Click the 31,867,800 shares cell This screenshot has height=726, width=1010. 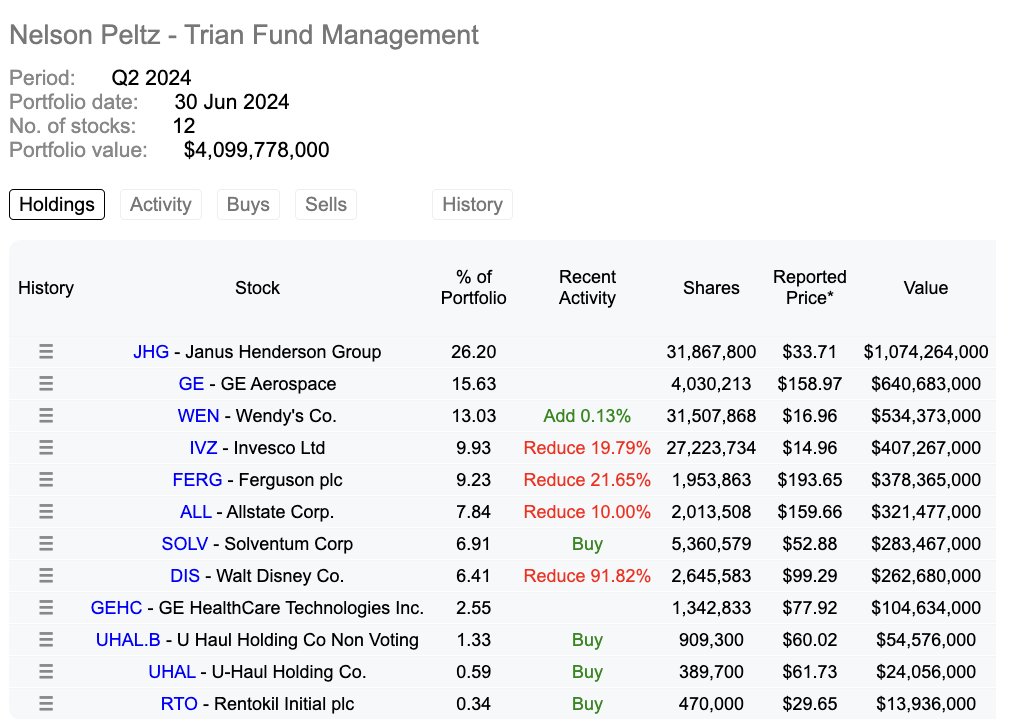[711, 352]
